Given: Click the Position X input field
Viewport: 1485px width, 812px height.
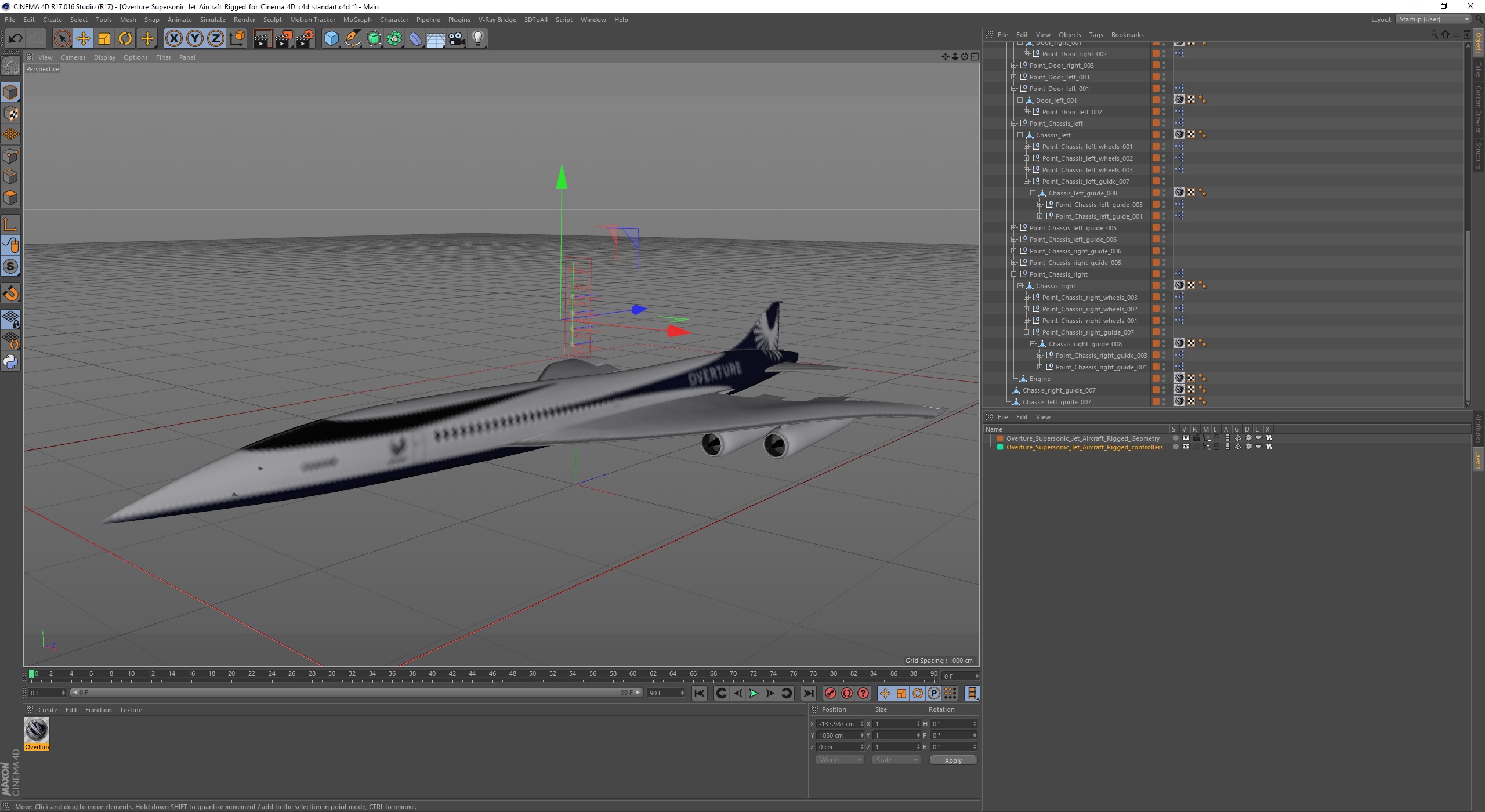Looking at the screenshot, I should point(839,724).
